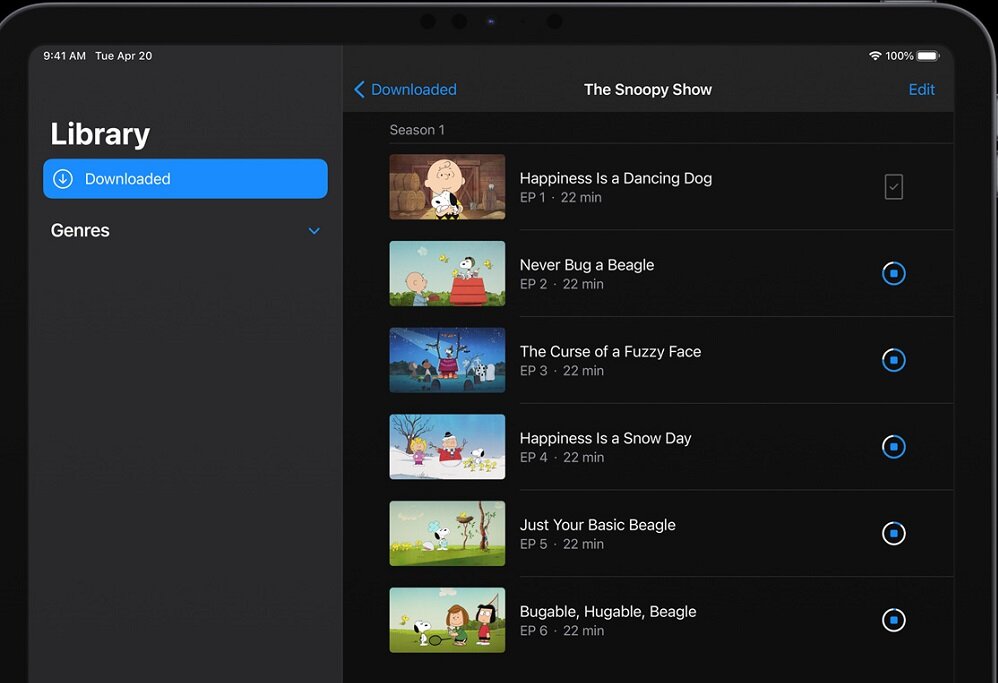Tap the Season 1 section header
The width and height of the screenshot is (998, 683).
pos(417,130)
